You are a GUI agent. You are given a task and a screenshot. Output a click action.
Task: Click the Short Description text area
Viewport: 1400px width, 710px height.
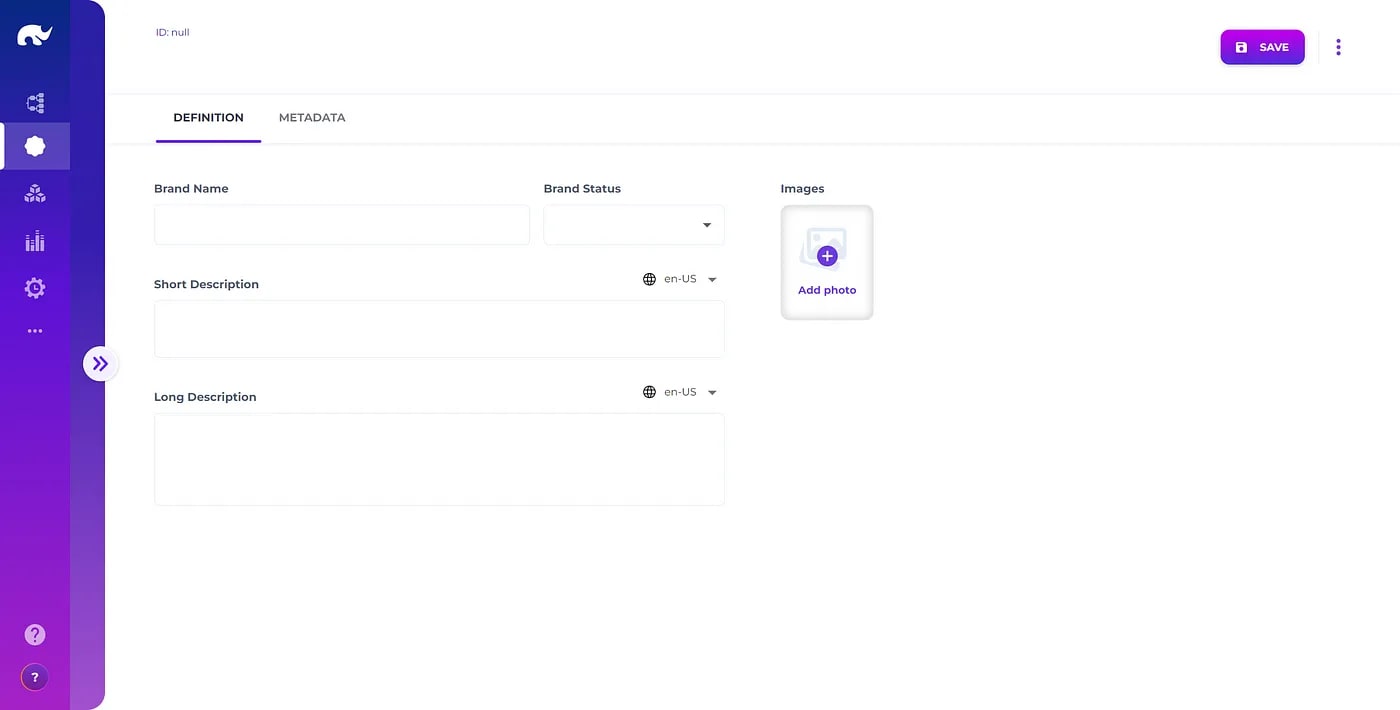[x=439, y=329]
